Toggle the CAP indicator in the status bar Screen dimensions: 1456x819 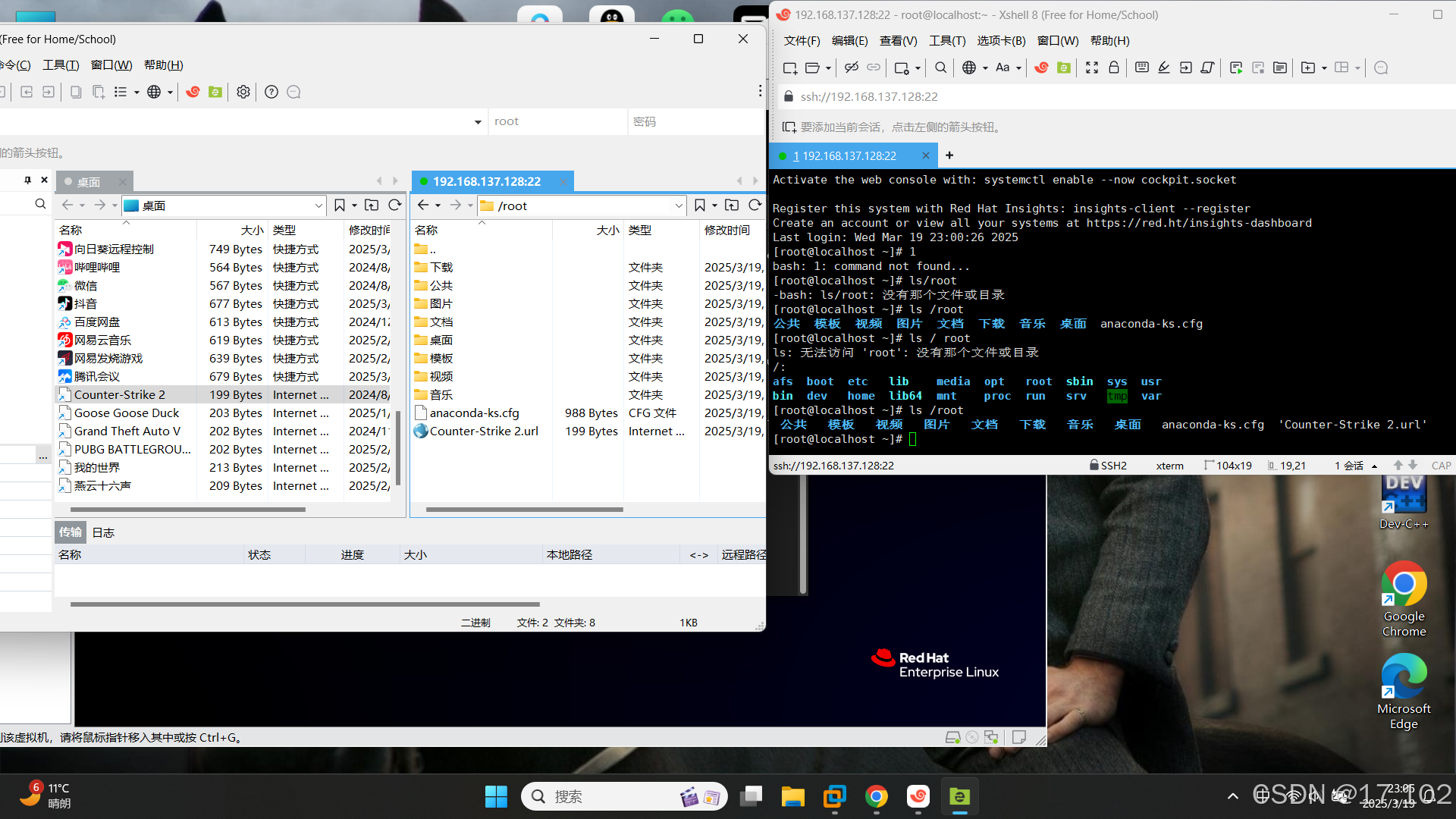click(1441, 465)
